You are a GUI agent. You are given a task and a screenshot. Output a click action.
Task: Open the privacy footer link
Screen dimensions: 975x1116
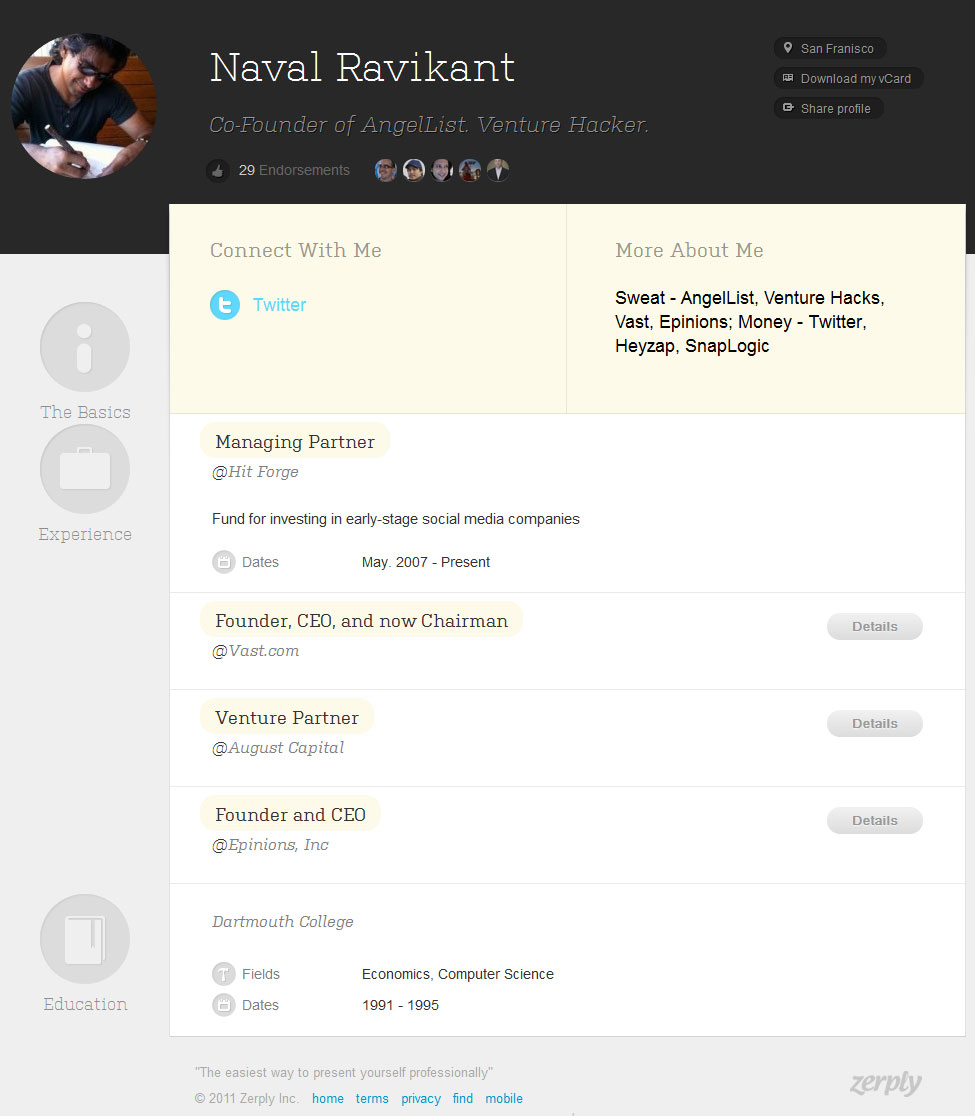tap(421, 1098)
